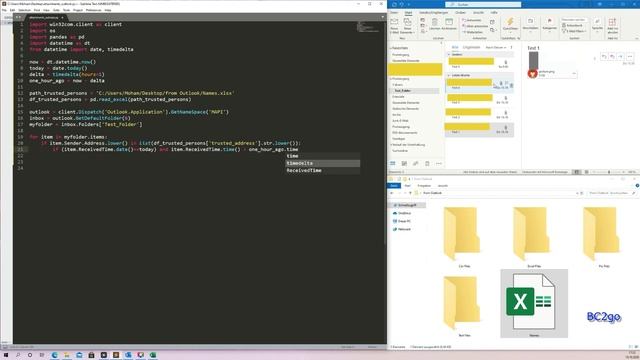Click the Delete trash icon in Outlook ribbon
Image resolution: width=640 pixels, height=360 pixels.
[x=435, y=22]
